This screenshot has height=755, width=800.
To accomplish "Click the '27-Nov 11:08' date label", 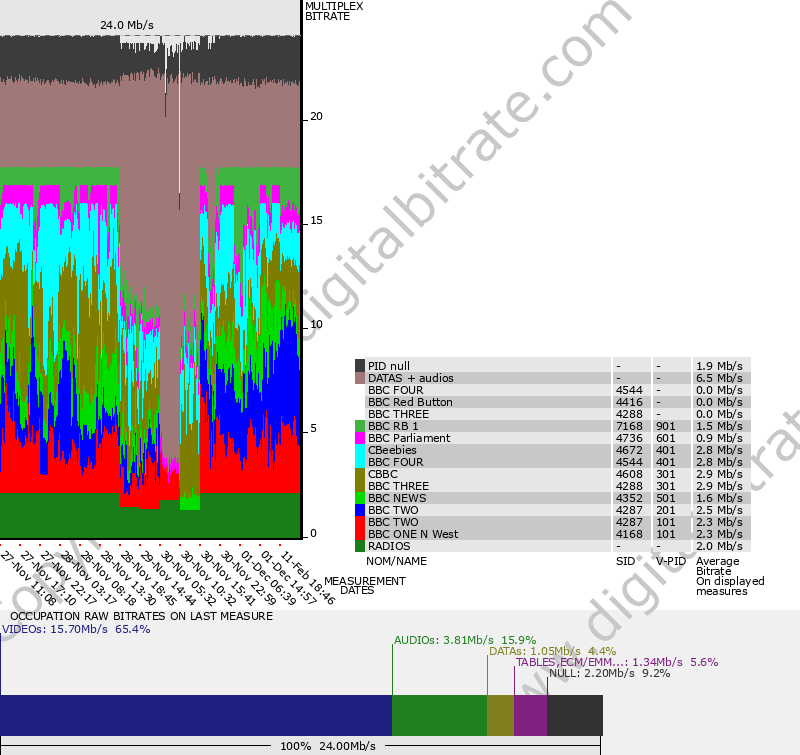I will point(29,578).
